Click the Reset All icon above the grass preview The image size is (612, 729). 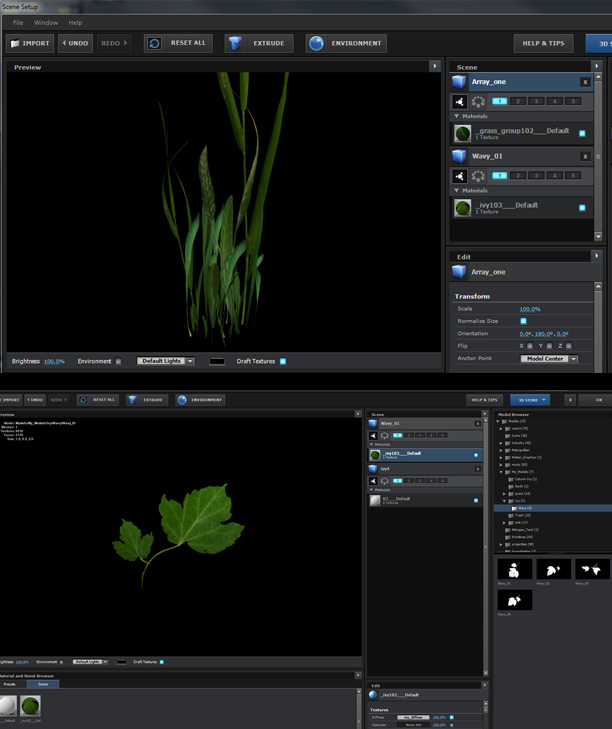[154, 43]
